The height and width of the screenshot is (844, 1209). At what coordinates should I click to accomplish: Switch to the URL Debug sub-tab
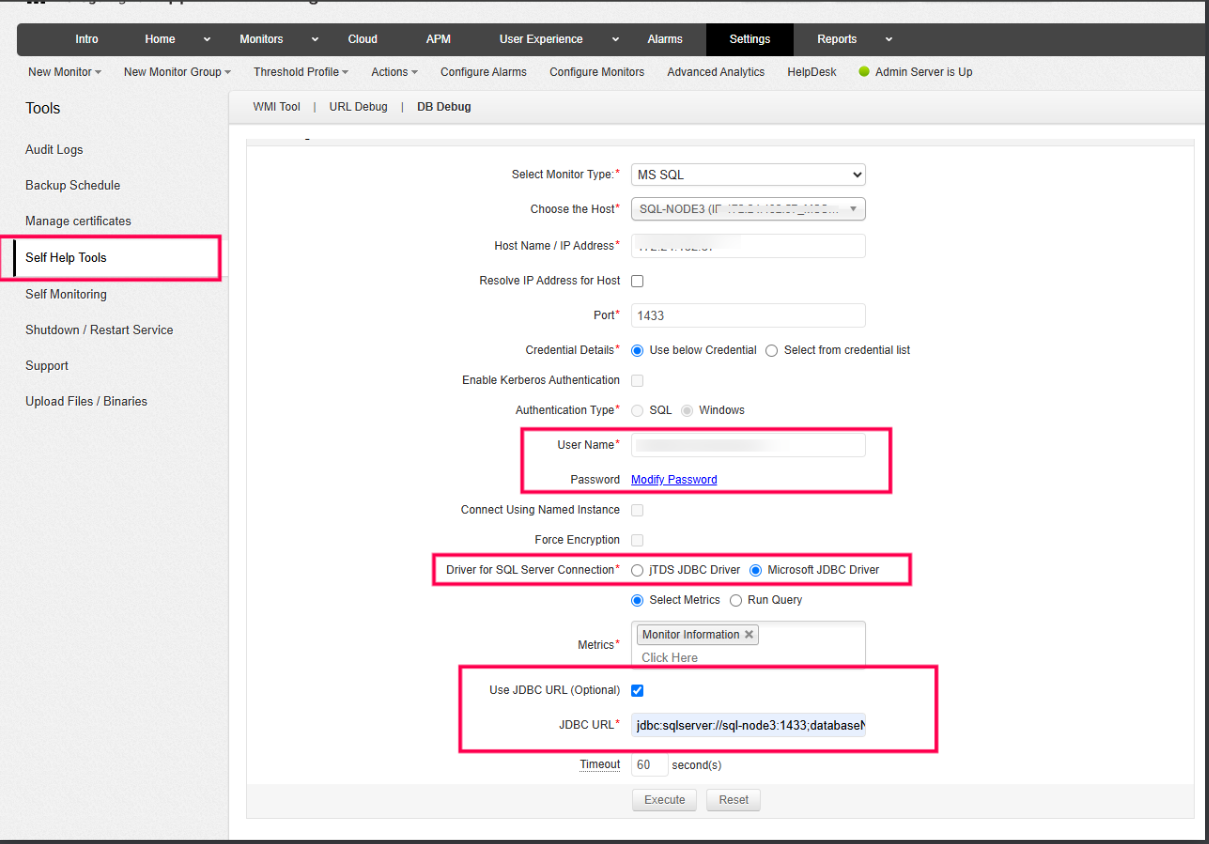pos(358,107)
